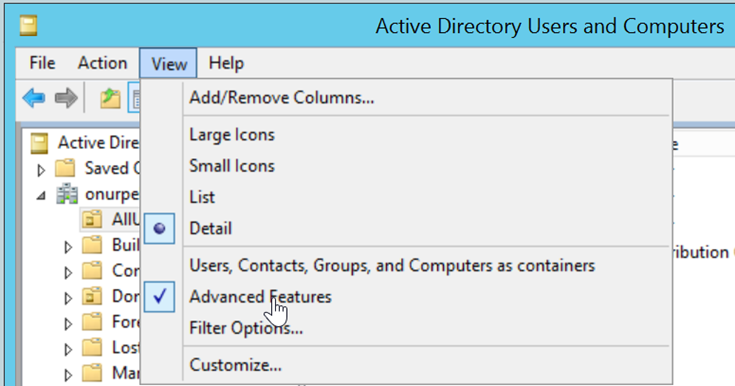Open the File menu
Viewport: 735px width, 386px height.
coord(42,63)
